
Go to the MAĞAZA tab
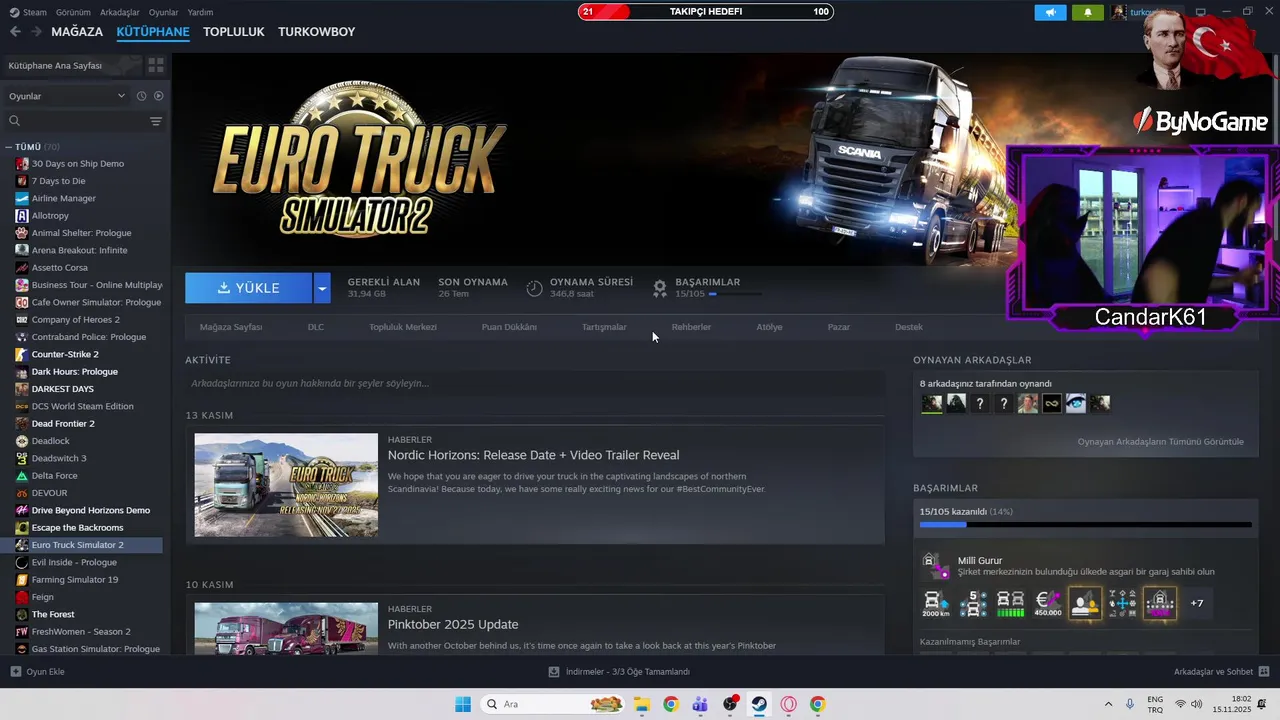point(77,31)
